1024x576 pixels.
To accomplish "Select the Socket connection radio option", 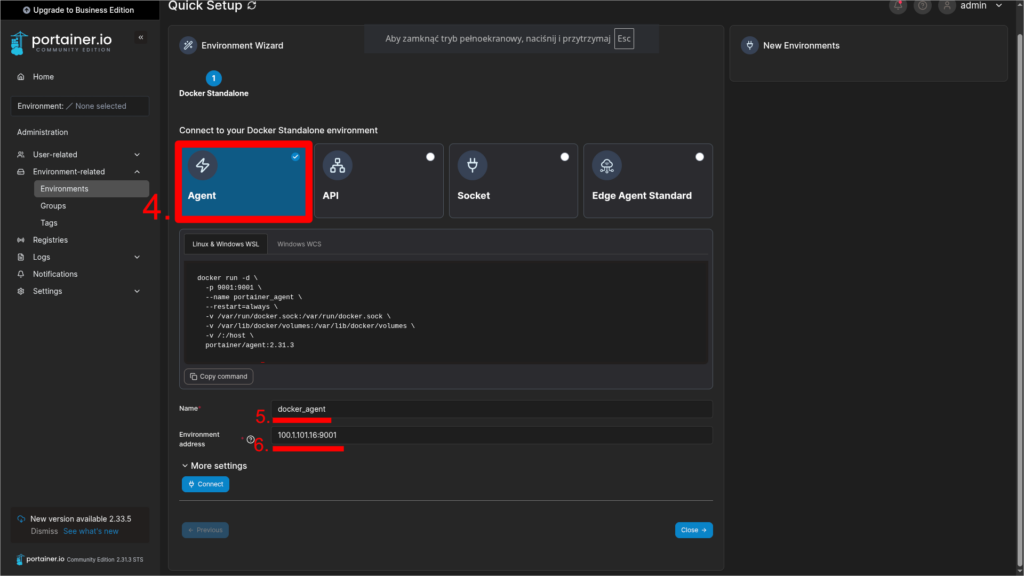I will tap(565, 157).
